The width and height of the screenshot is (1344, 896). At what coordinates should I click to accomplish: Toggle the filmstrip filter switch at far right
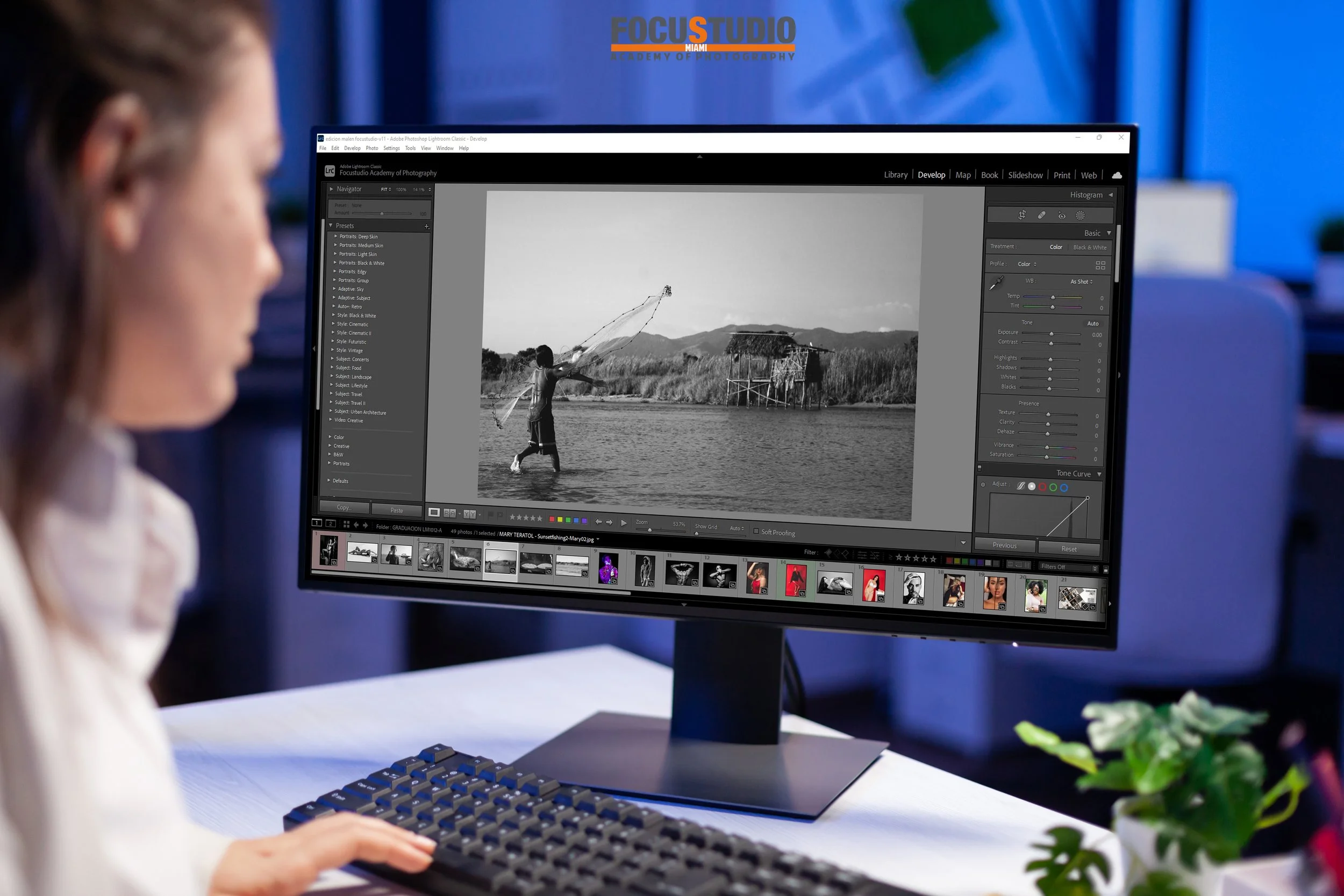click(x=1105, y=570)
